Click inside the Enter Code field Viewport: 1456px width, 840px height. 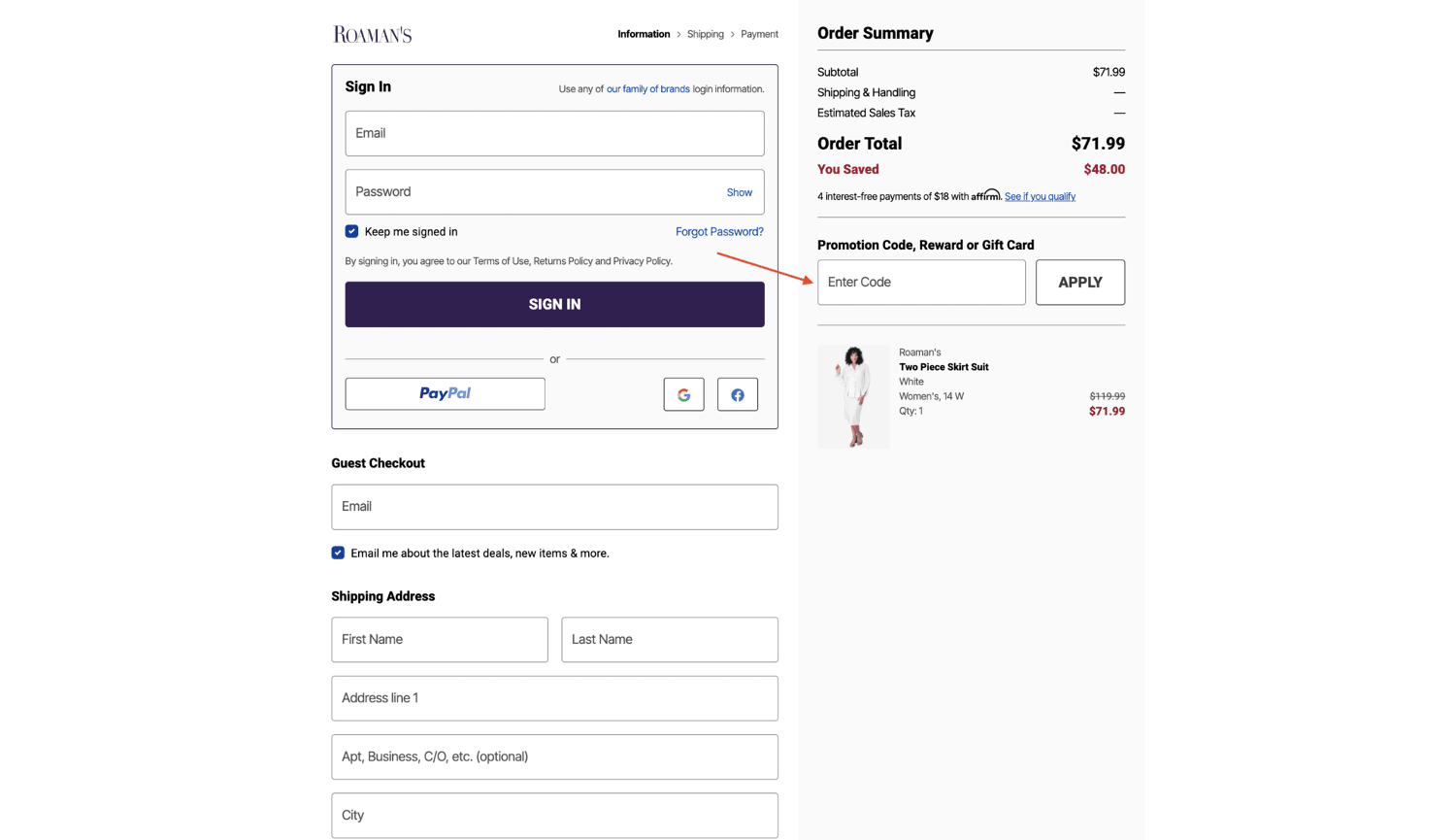920,282
